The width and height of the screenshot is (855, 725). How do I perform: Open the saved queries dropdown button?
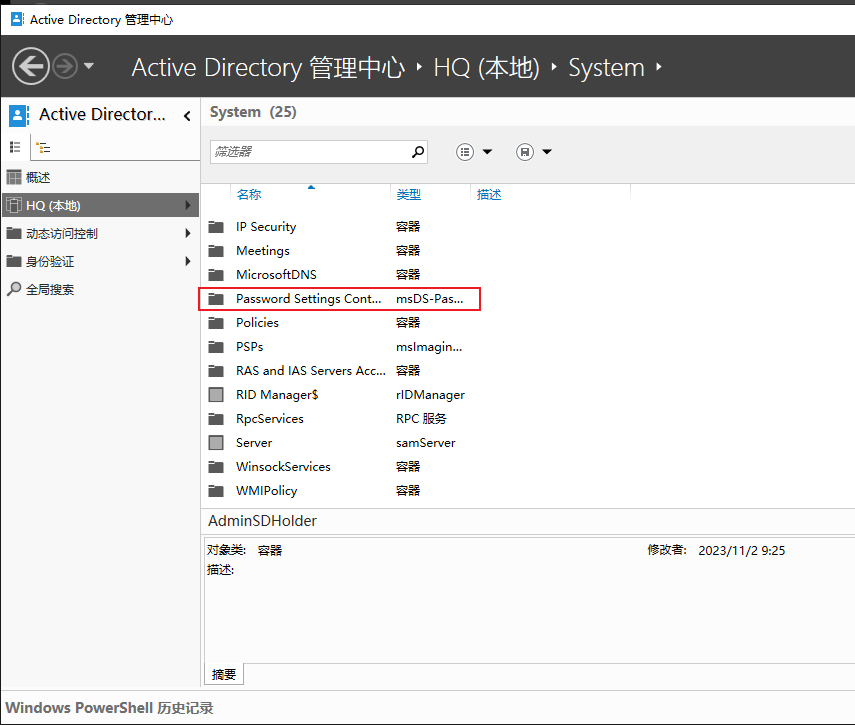click(534, 152)
